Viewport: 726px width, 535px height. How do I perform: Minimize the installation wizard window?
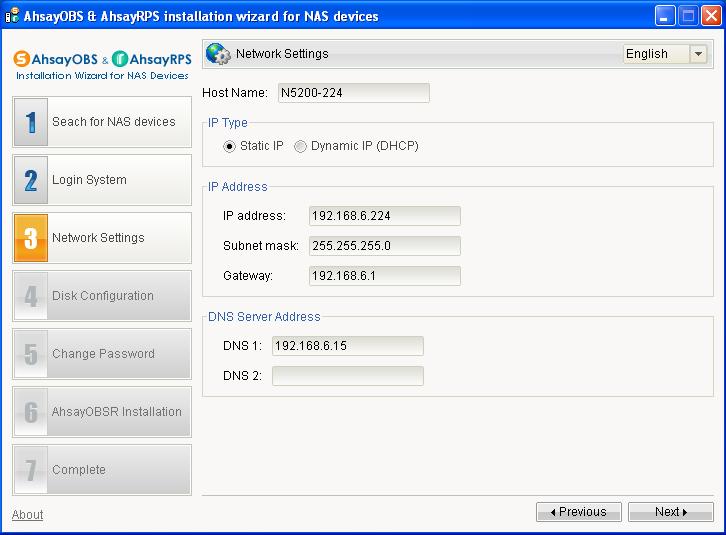[665, 16]
